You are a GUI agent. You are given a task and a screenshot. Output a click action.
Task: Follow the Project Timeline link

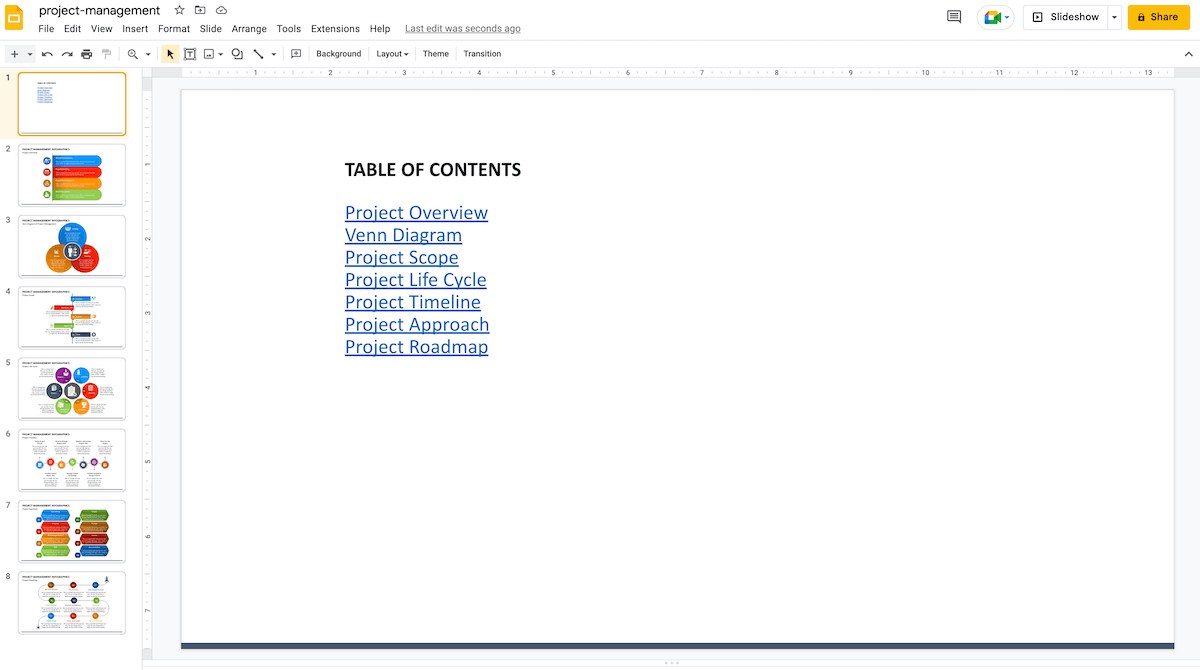coord(412,302)
